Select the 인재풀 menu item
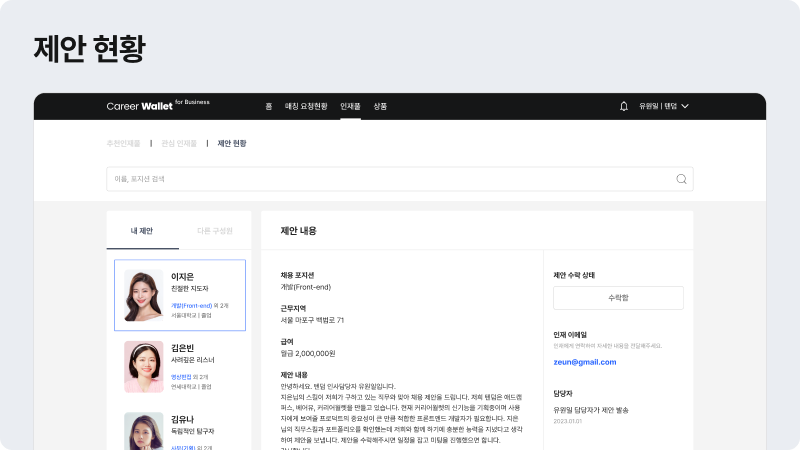The image size is (800, 450). [351, 106]
